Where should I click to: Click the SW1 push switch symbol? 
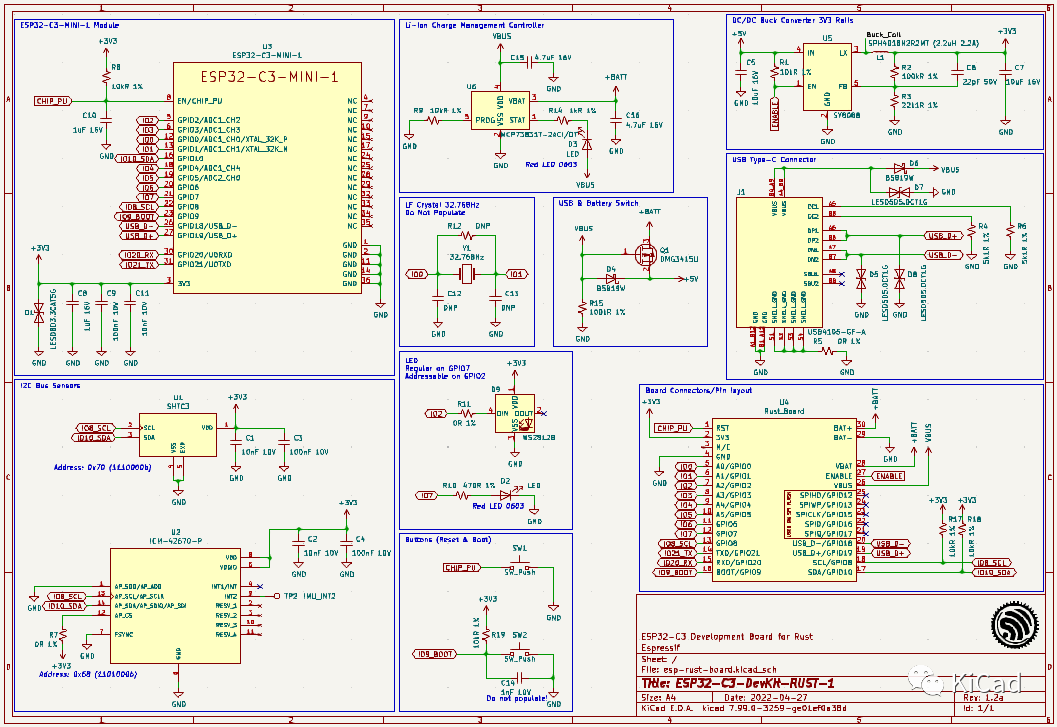pyautogui.click(x=520, y=562)
